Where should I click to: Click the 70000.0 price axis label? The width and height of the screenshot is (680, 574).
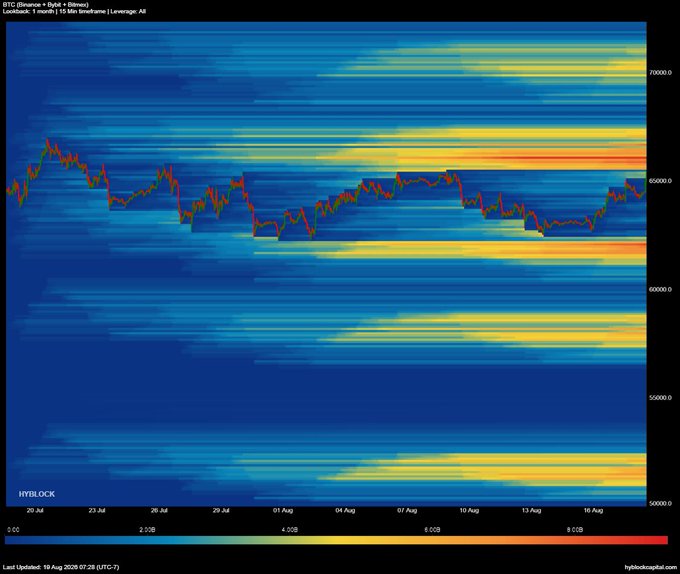tap(660, 72)
